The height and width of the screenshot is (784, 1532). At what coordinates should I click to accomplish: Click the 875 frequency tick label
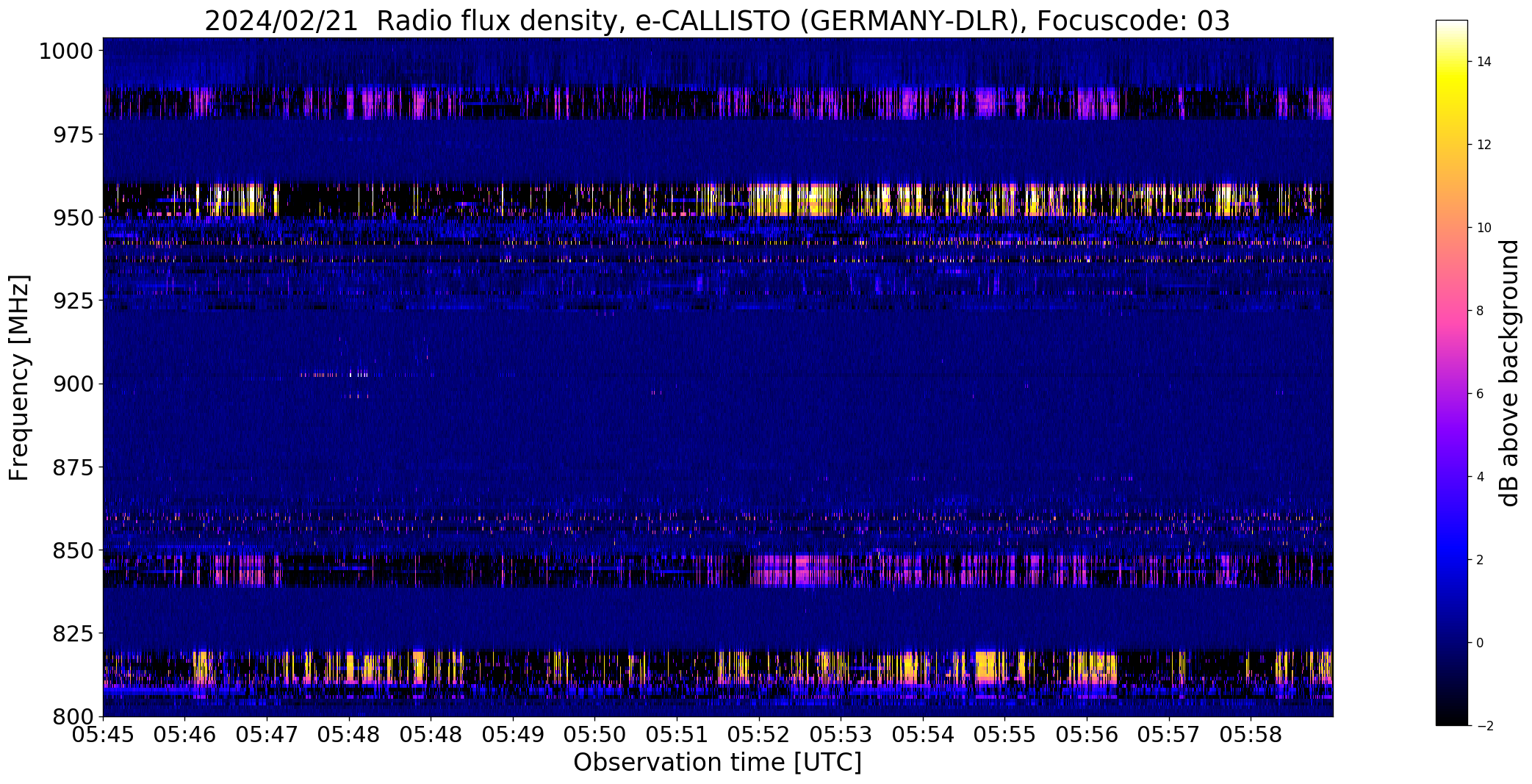click(73, 467)
